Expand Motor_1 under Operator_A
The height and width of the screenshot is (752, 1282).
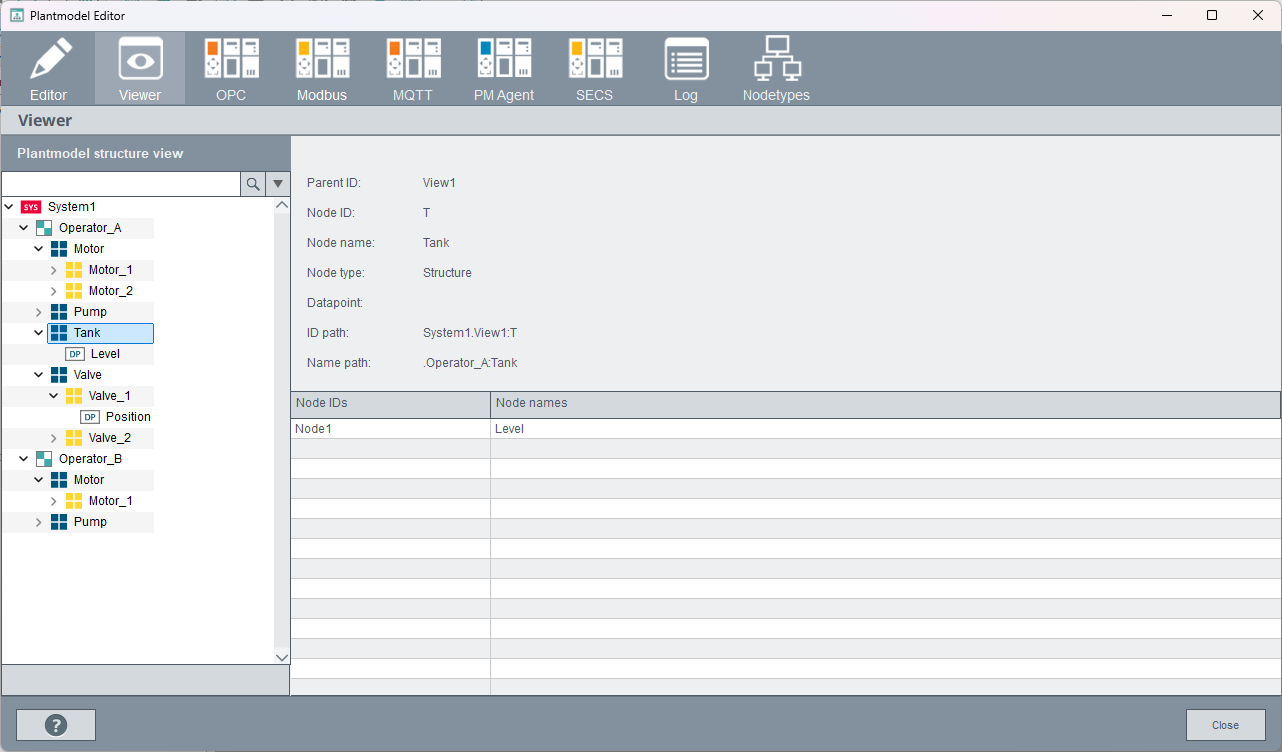(x=54, y=270)
